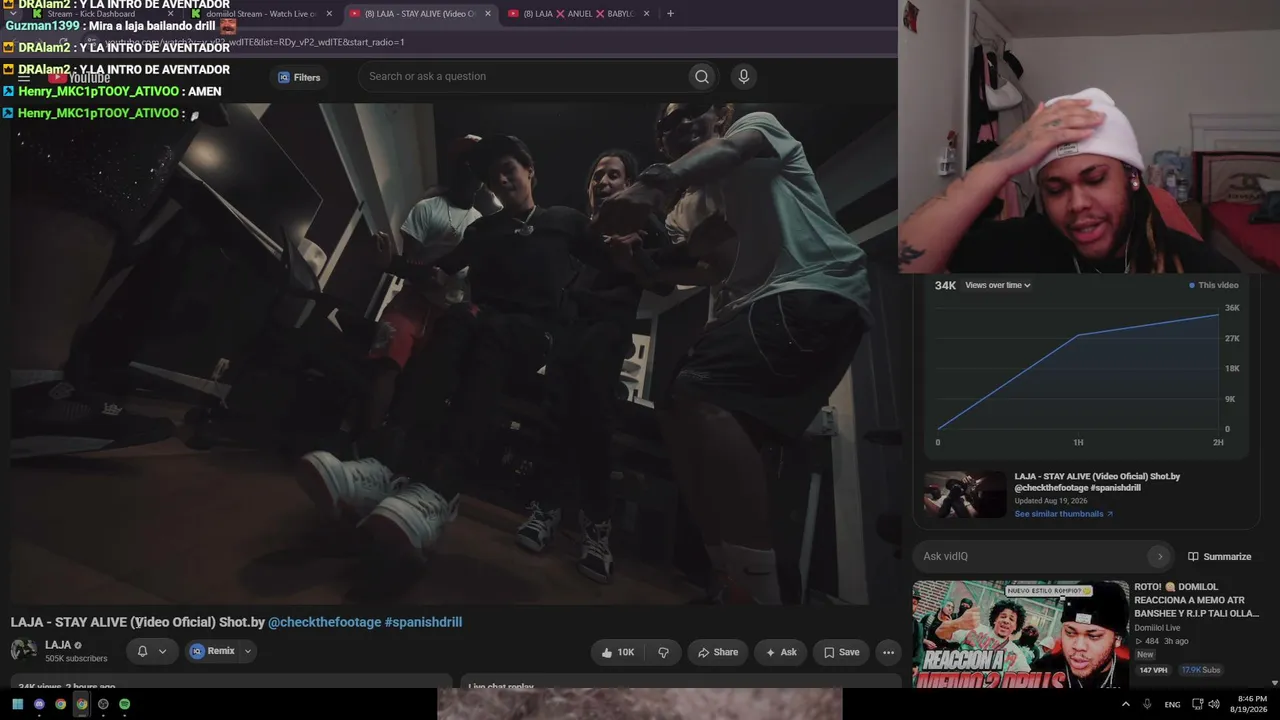Focus the YouTube search field

[525, 77]
